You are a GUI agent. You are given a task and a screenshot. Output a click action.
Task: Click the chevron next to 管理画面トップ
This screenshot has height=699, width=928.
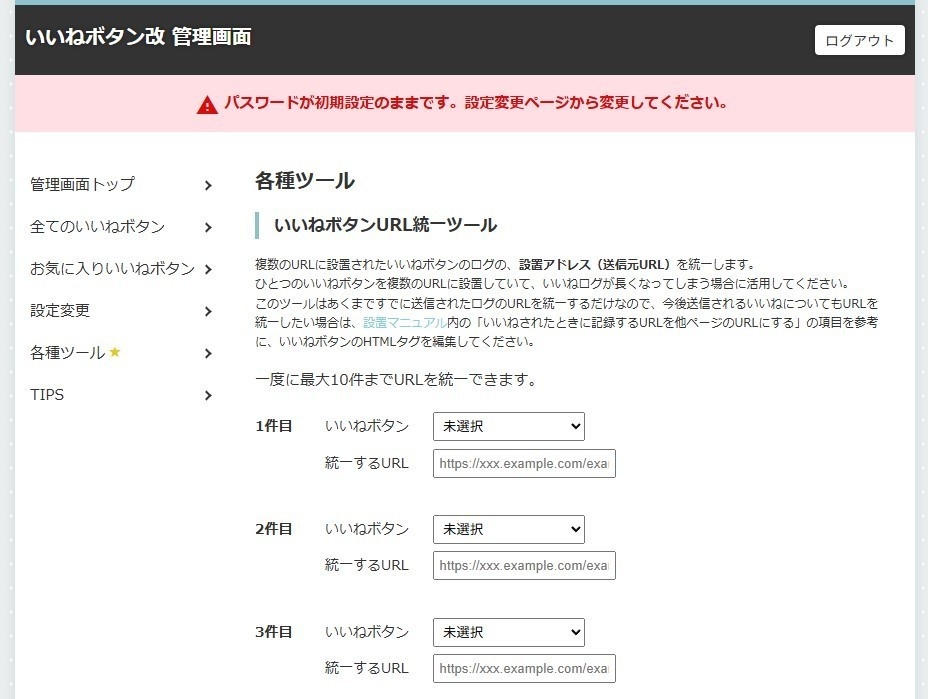click(208, 185)
